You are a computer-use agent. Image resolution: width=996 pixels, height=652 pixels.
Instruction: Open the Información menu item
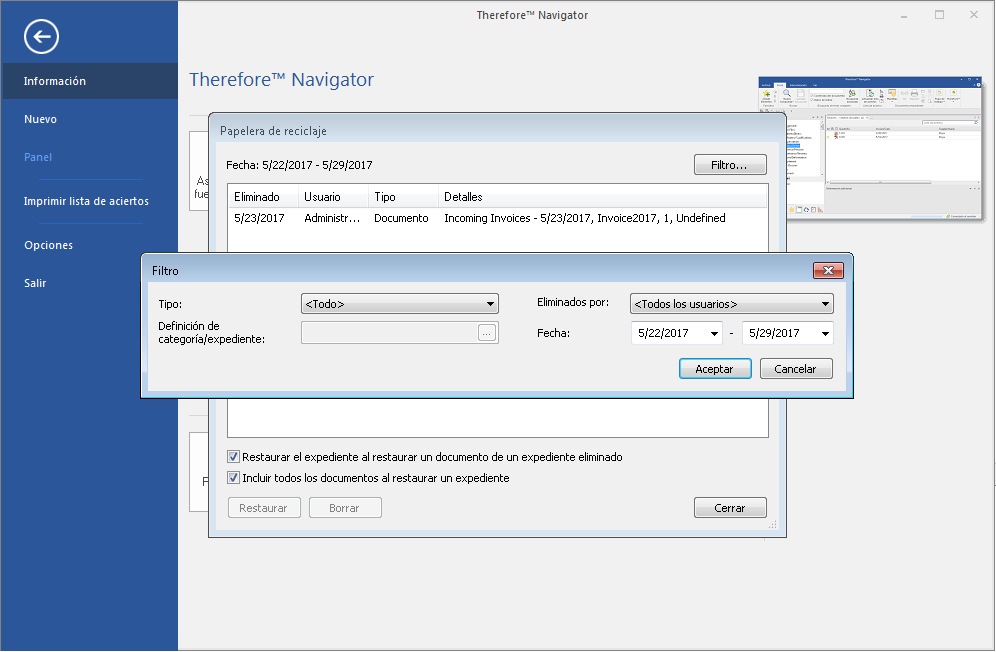click(90, 81)
